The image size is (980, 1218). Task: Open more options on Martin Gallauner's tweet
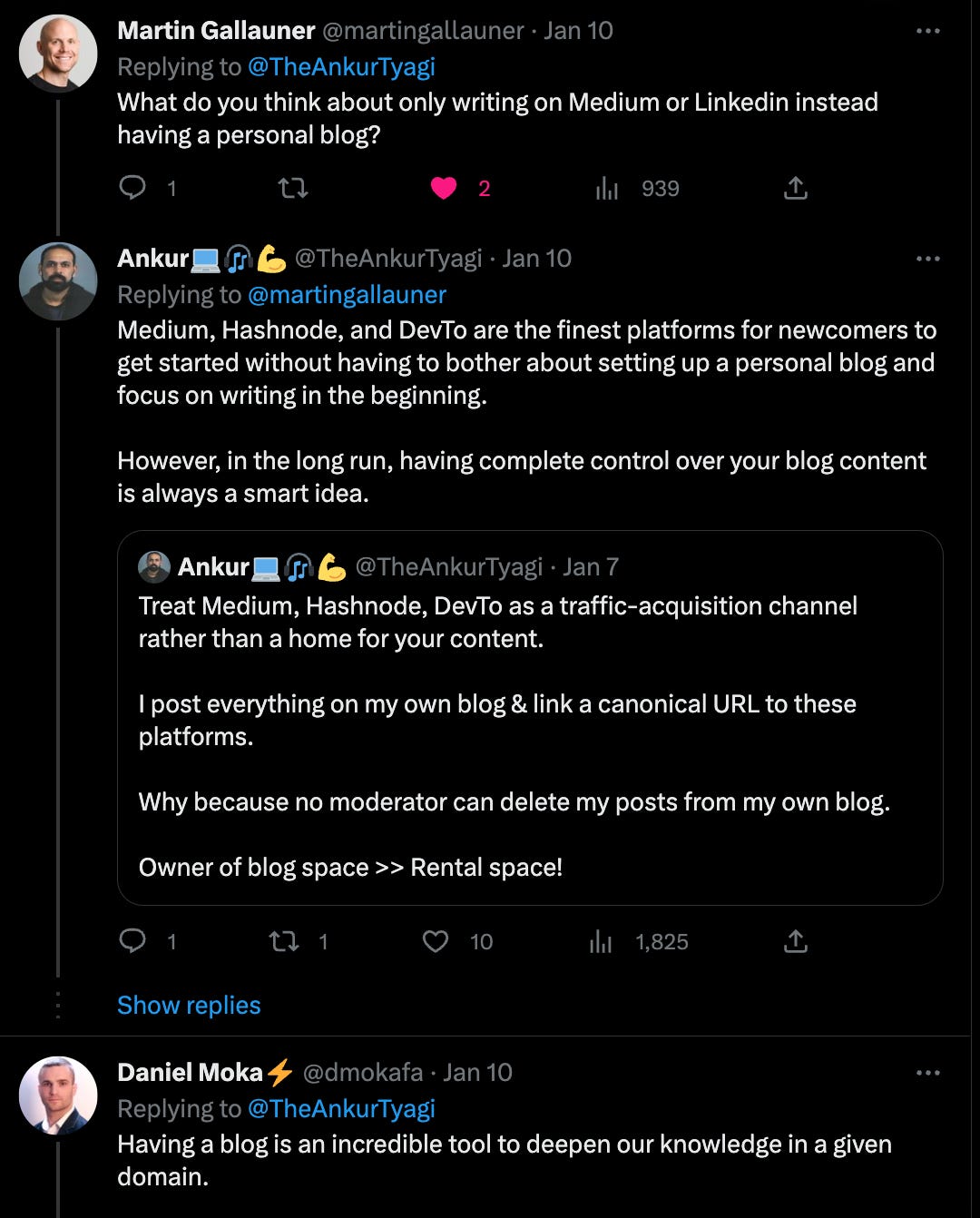tap(928, 31)
